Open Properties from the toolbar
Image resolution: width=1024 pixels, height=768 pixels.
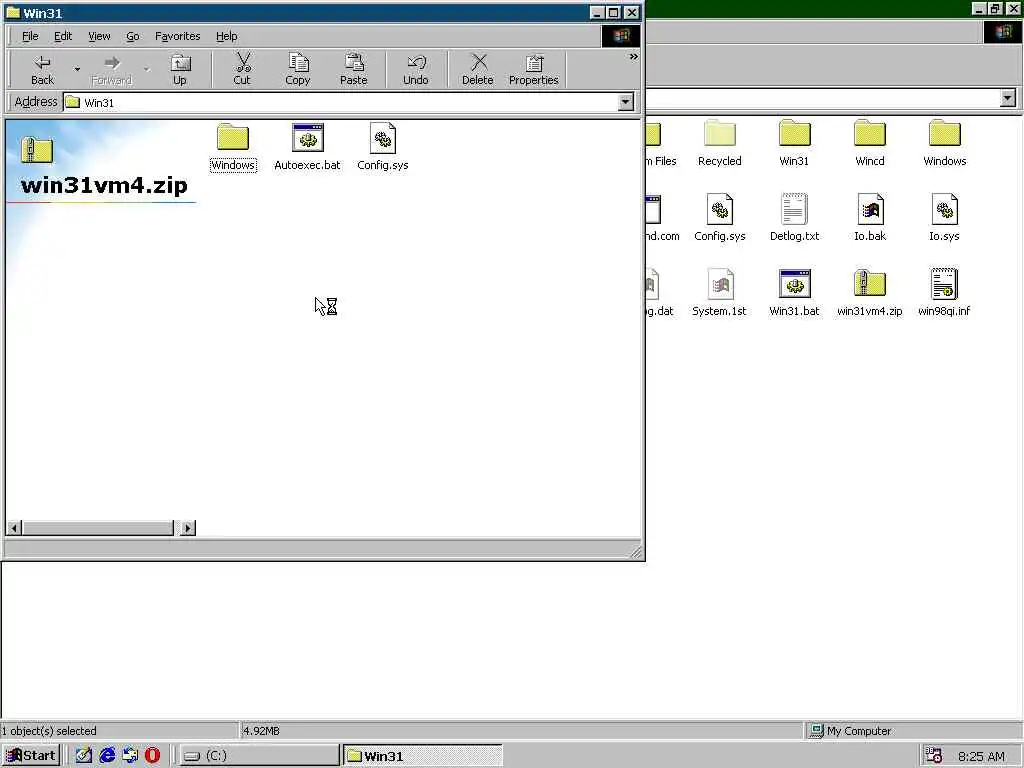[534, 70]
